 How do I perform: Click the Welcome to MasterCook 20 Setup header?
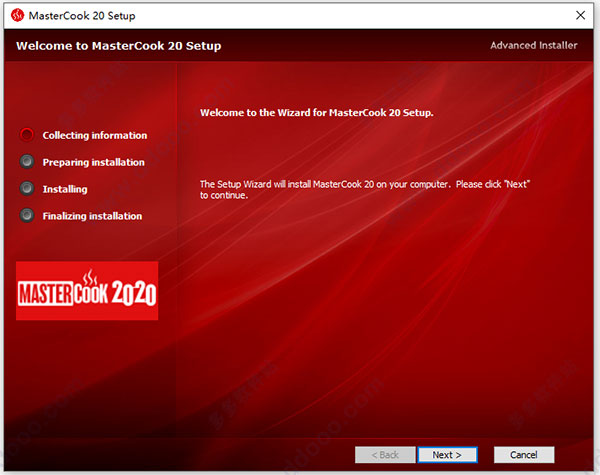119,46
